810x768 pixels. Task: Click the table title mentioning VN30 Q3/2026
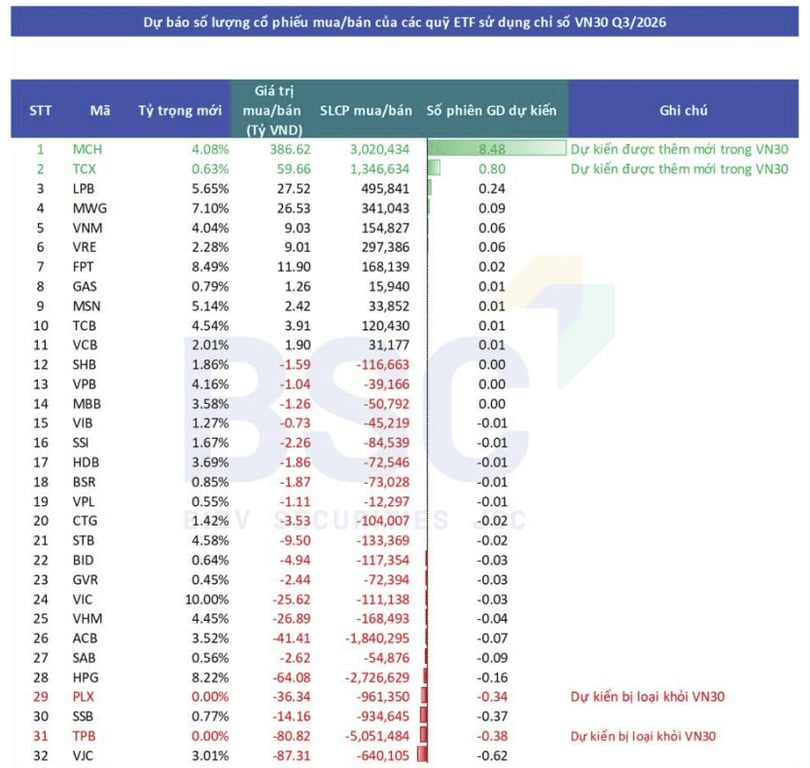(x=404, y=22)
